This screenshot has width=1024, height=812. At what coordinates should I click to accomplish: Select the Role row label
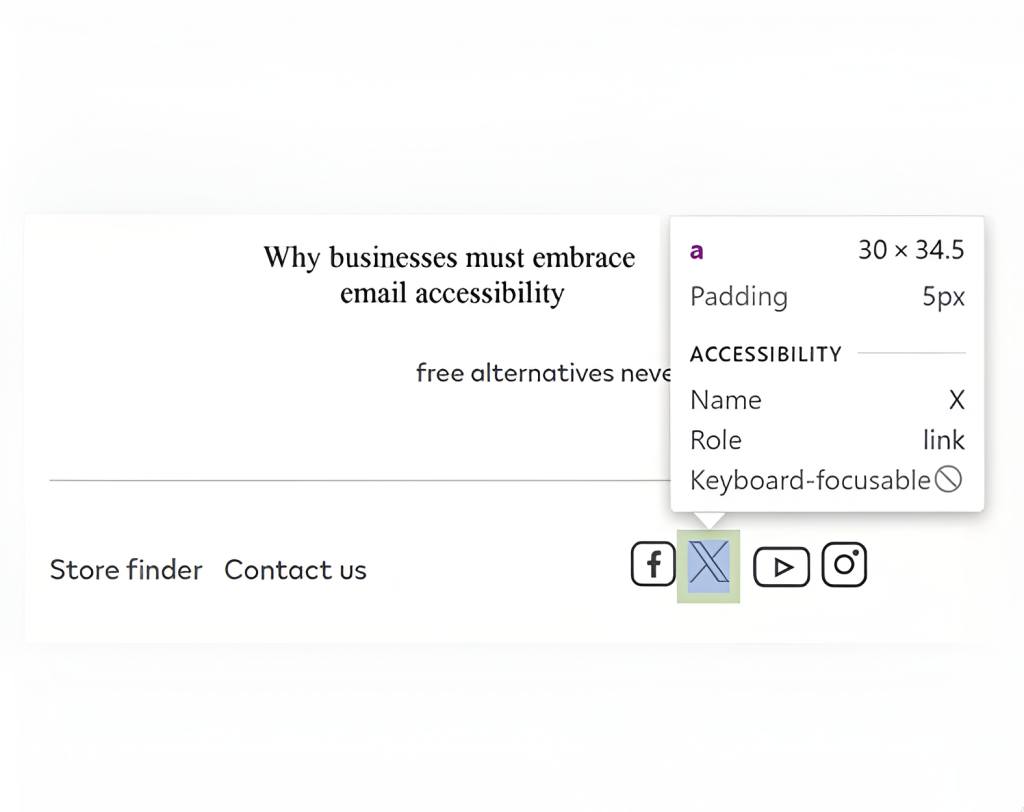click(x=716, y=440)
